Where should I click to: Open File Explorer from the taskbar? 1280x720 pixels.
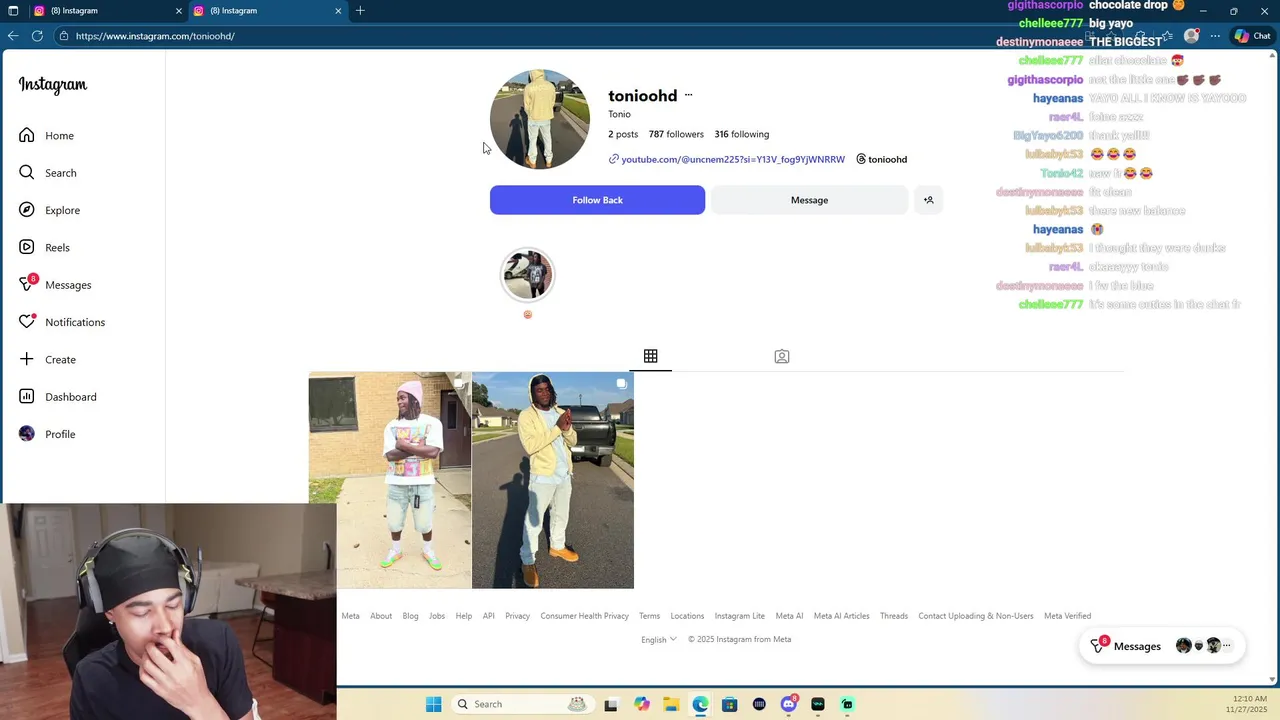[671, 704]
